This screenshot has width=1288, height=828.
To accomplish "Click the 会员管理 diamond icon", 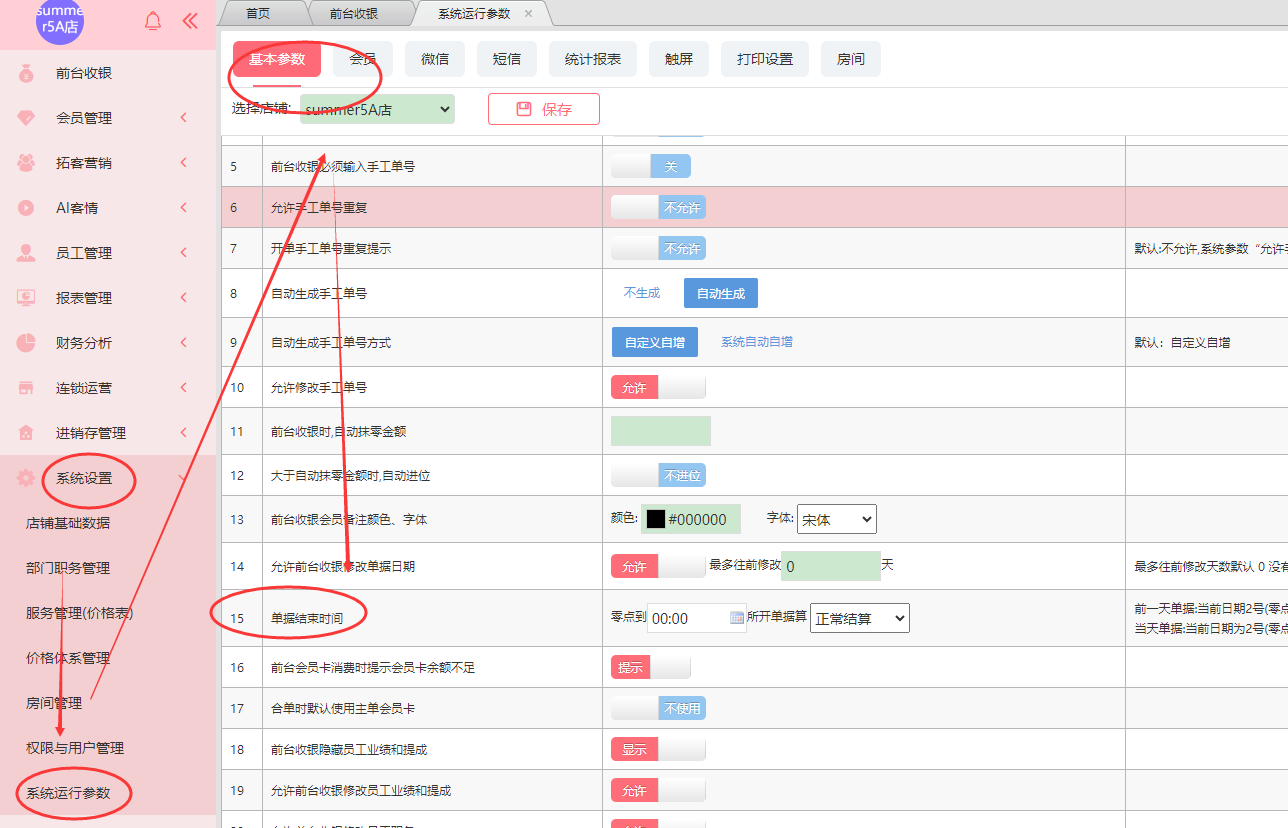I will (x=26, y=118).
